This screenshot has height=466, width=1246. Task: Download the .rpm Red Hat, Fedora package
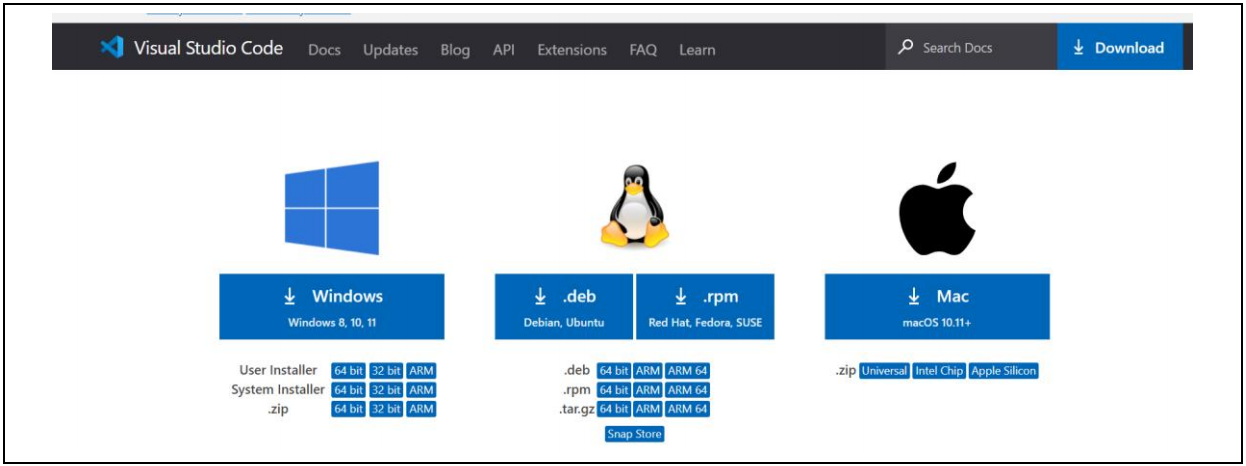point(705,307)
